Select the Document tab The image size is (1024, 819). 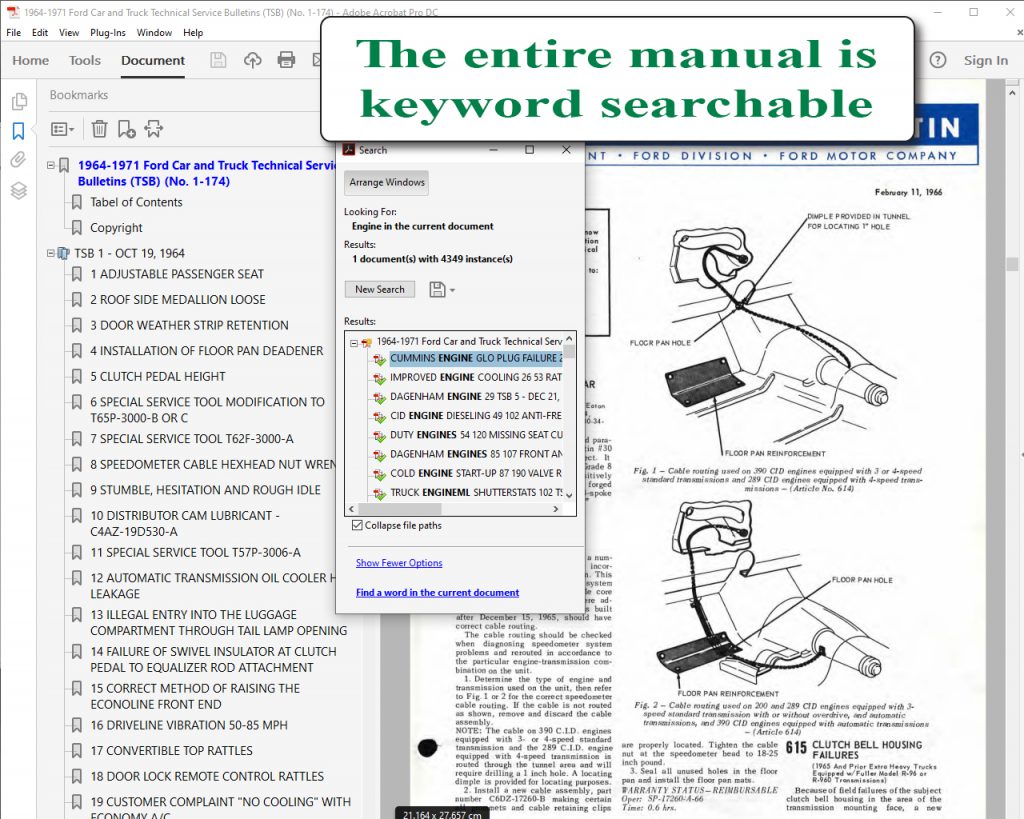point(153,60)
